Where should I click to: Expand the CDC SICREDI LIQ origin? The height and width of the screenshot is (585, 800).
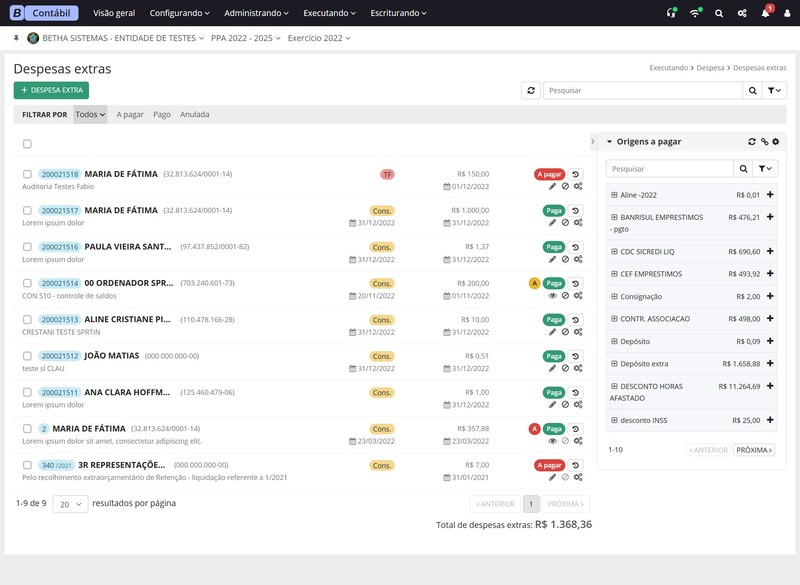click(614, 251)
